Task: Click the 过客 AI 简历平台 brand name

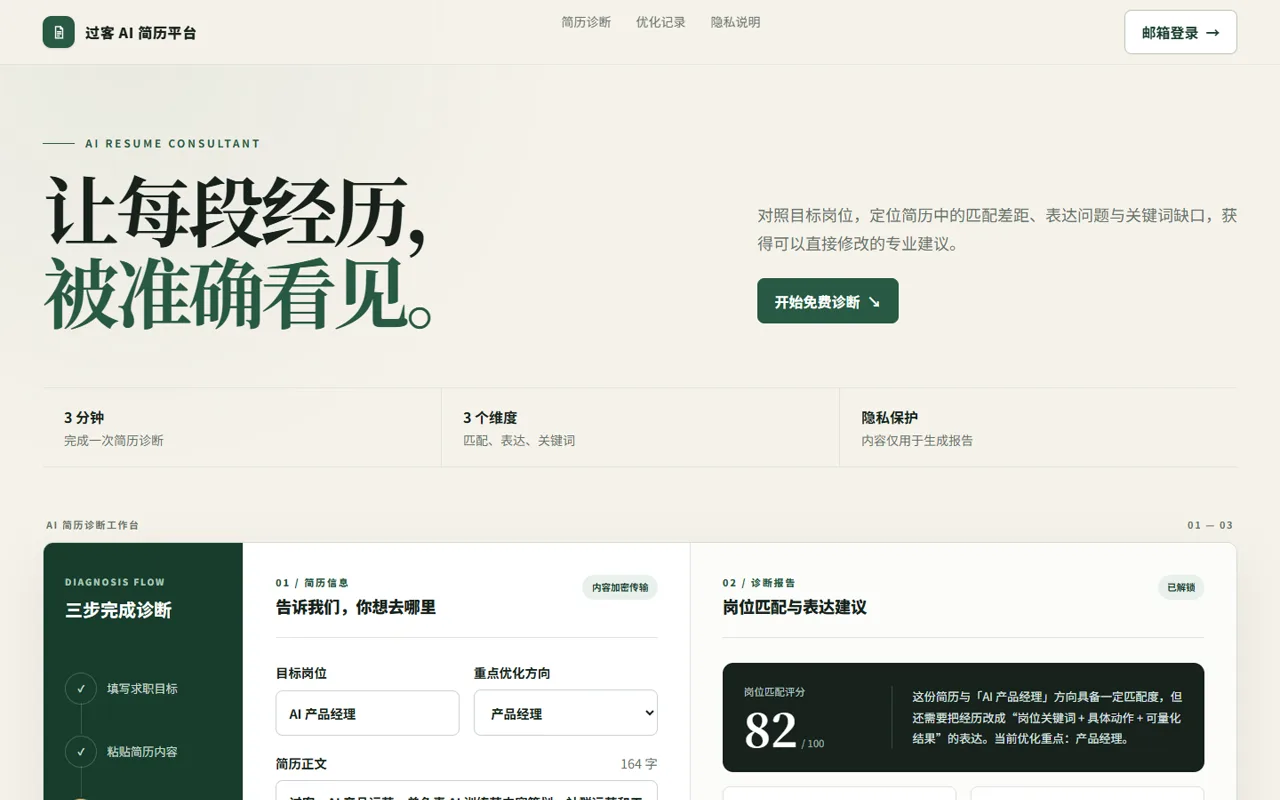Action: tap(141, 33)
